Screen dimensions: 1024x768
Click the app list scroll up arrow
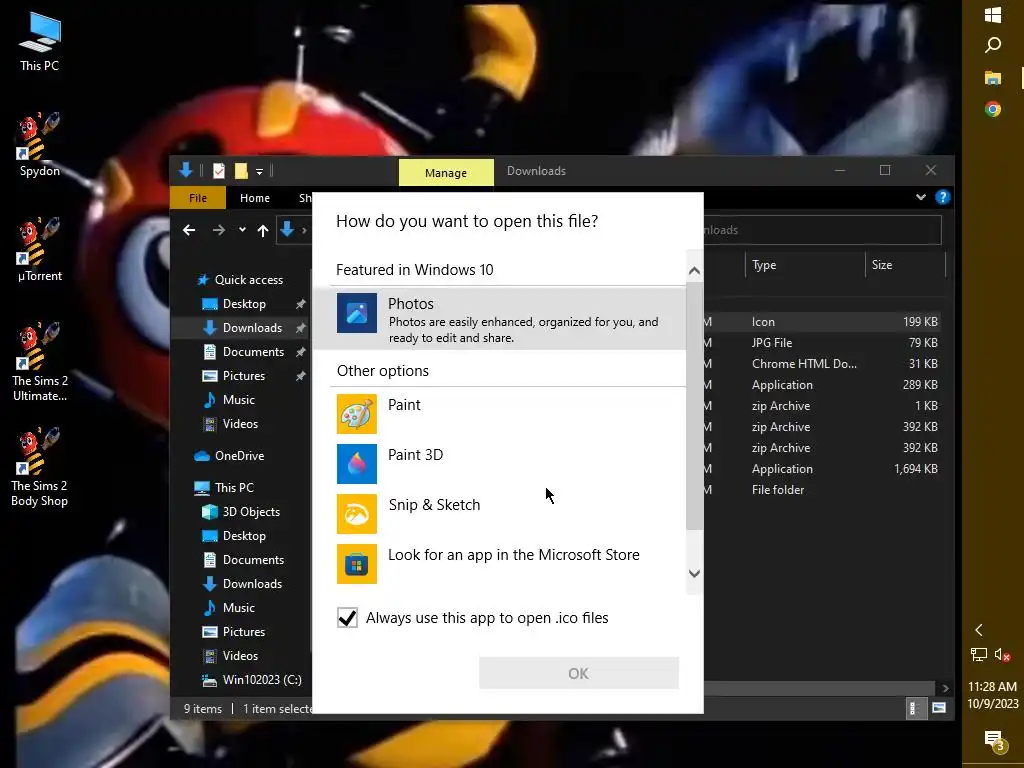[694, 270]
